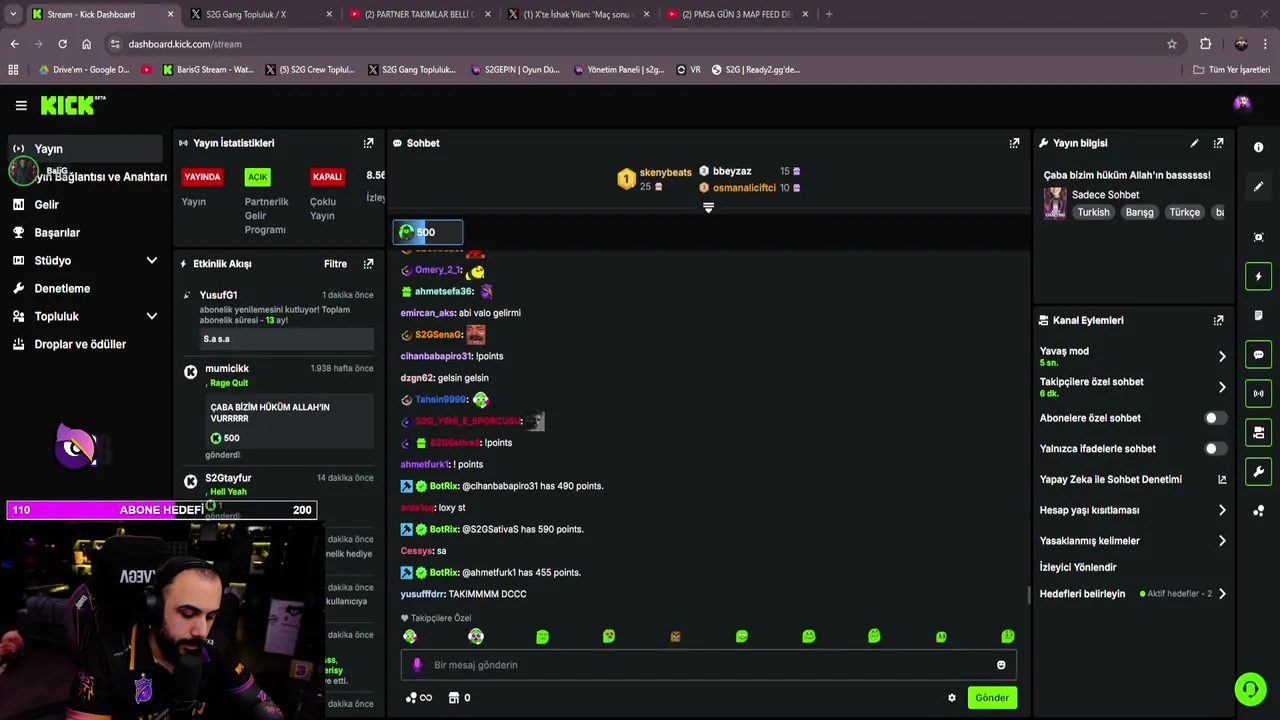
Task: Click the green Gönder send button
Action: [x=992, y=698]
